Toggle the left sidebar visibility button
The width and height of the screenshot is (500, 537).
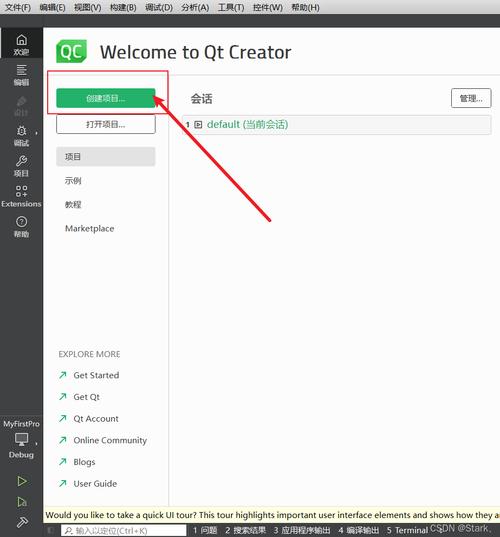[51, 530]
